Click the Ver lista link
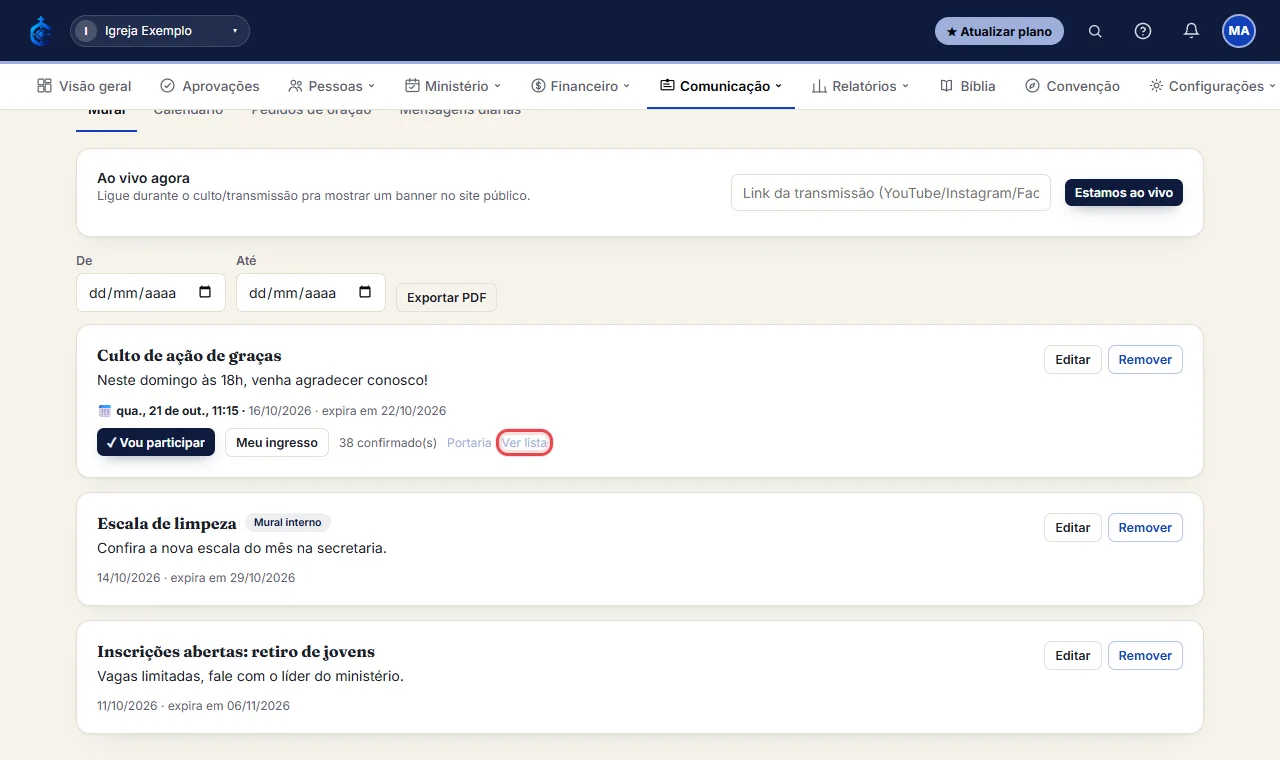Viewport: 1280px width, 760px height. click(524, 443)
